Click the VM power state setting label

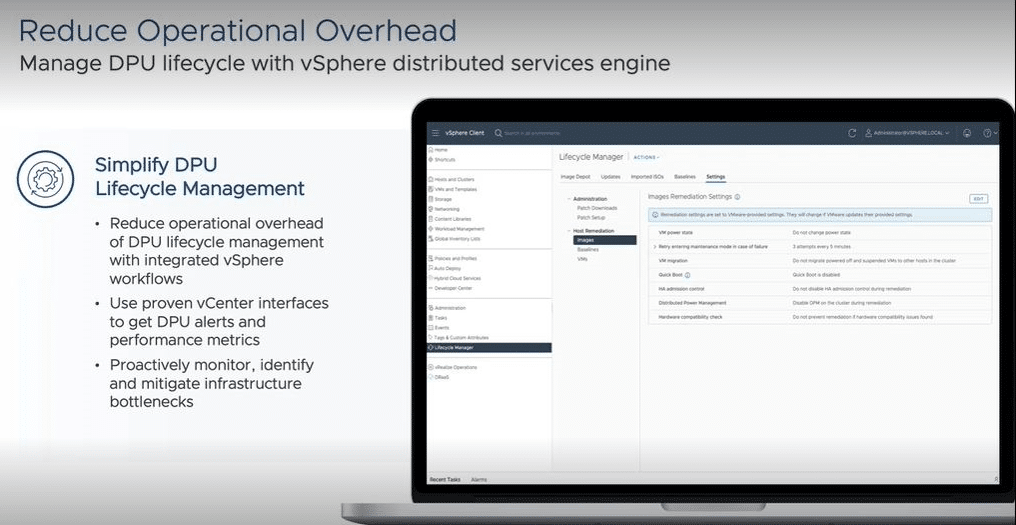[x=675, y=232]
